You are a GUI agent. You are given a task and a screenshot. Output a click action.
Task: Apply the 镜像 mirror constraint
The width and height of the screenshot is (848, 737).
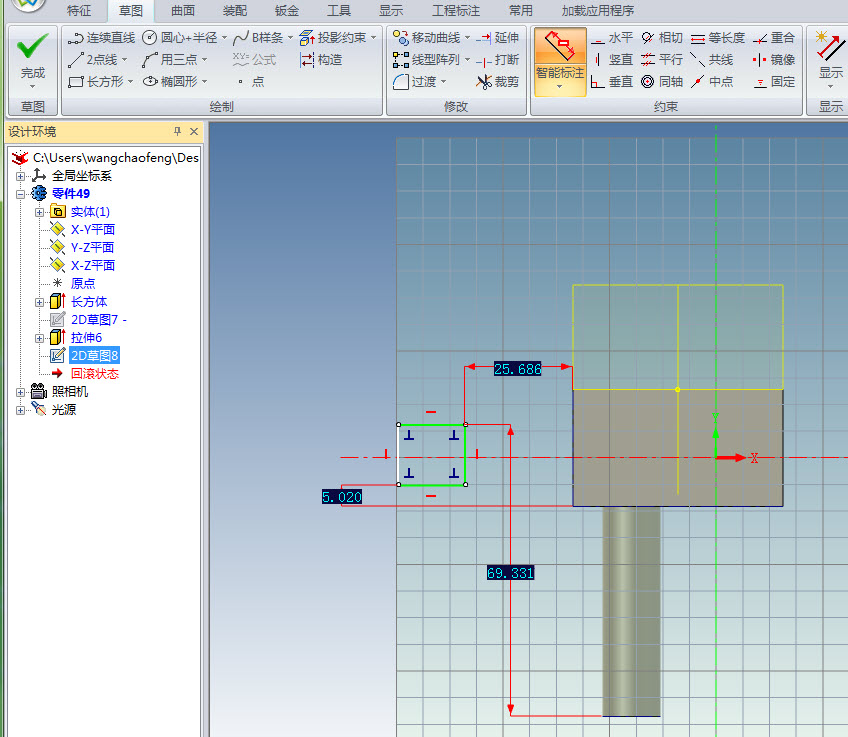pyautogui.click(x=774, y=60)
